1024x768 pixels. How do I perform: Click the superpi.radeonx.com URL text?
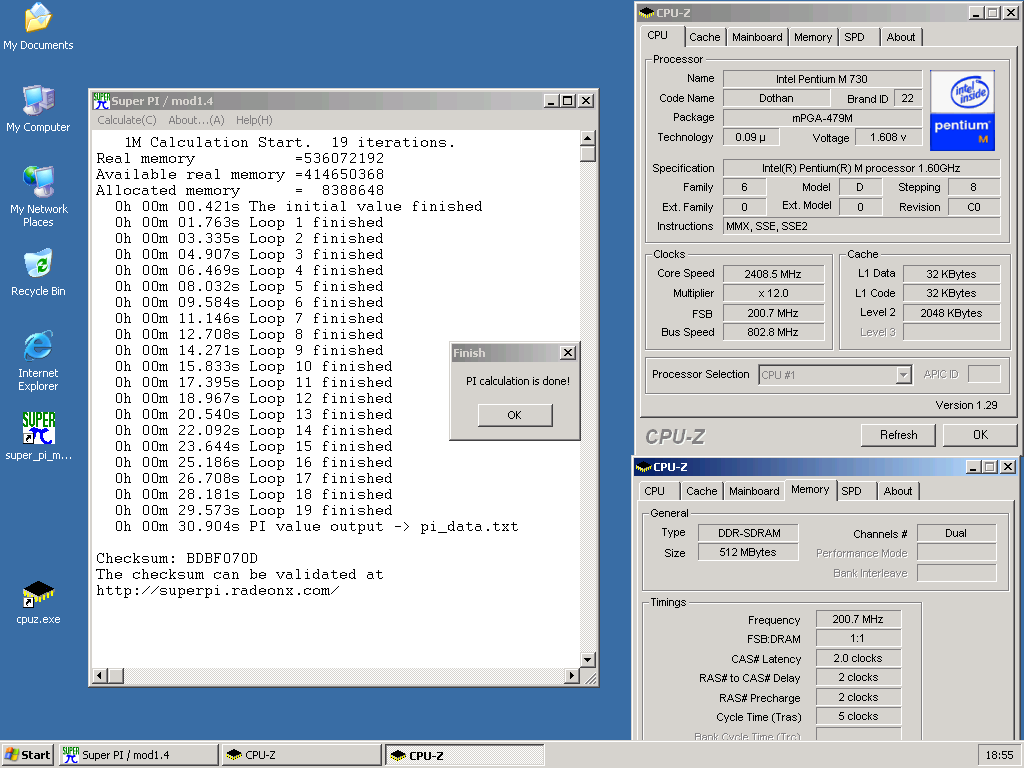click(x=217, y=590)
